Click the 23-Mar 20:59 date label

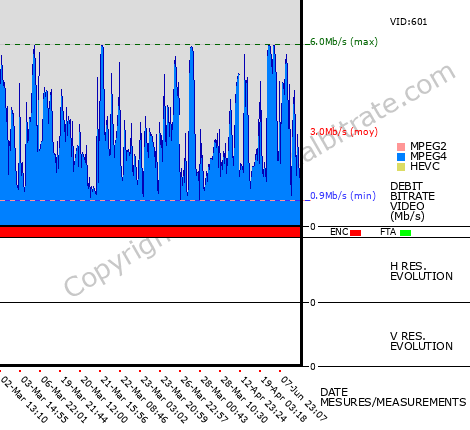(183, 400)
